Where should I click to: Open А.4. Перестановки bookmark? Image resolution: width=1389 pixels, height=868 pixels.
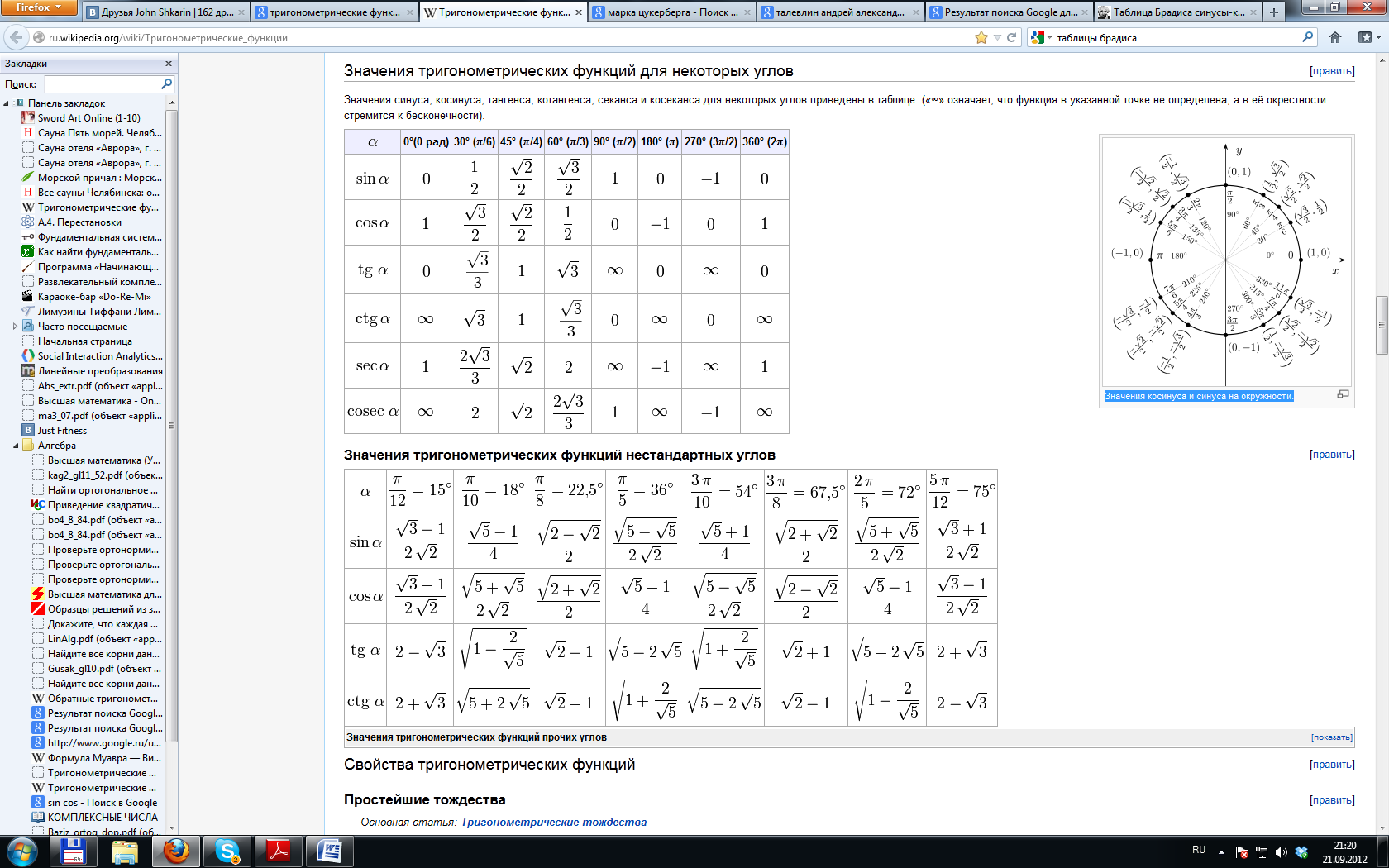click(72, 222)
